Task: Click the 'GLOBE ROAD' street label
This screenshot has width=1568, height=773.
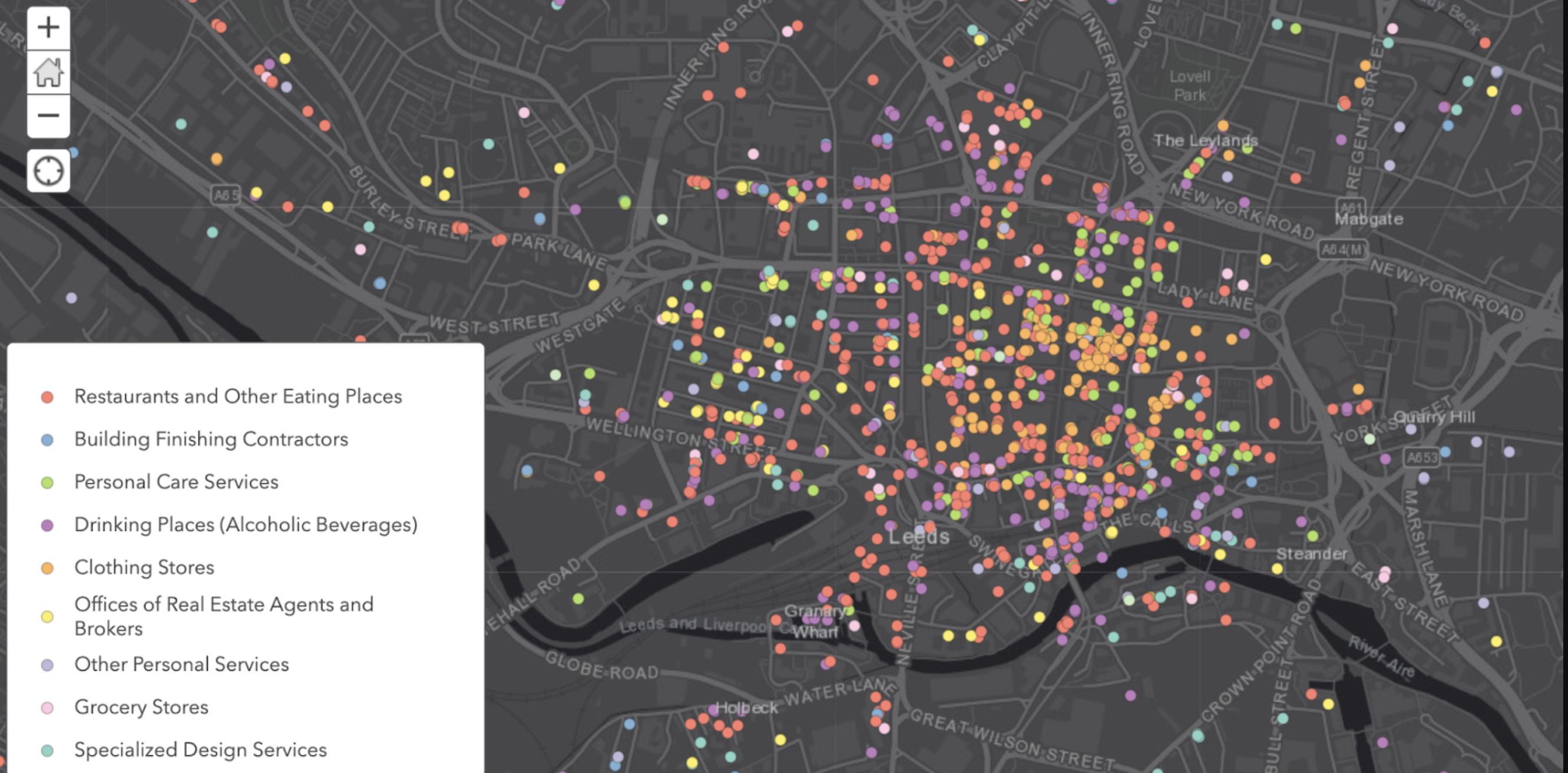Action: [x=601, y=665]
